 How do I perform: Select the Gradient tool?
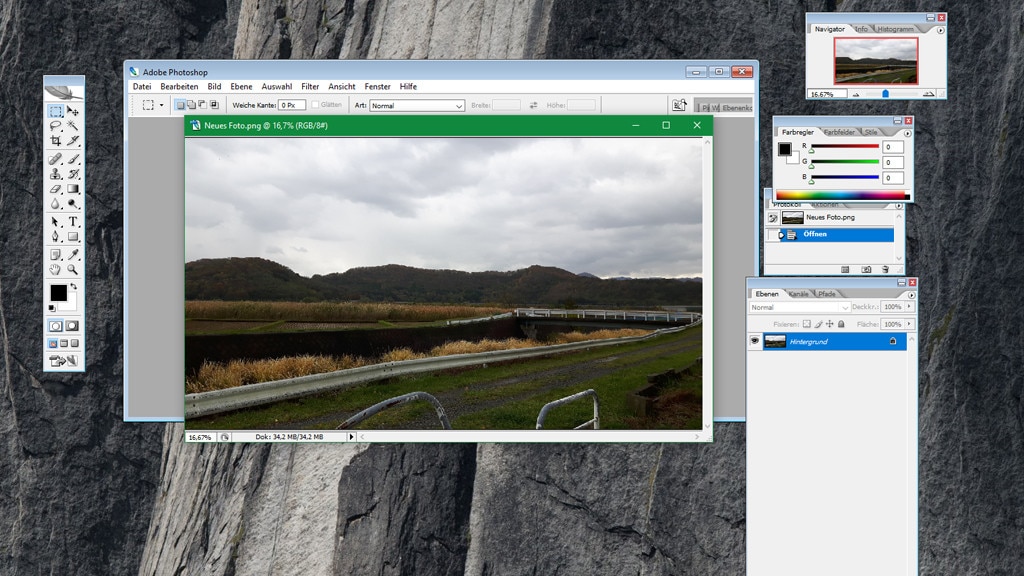tap(73, 189)
